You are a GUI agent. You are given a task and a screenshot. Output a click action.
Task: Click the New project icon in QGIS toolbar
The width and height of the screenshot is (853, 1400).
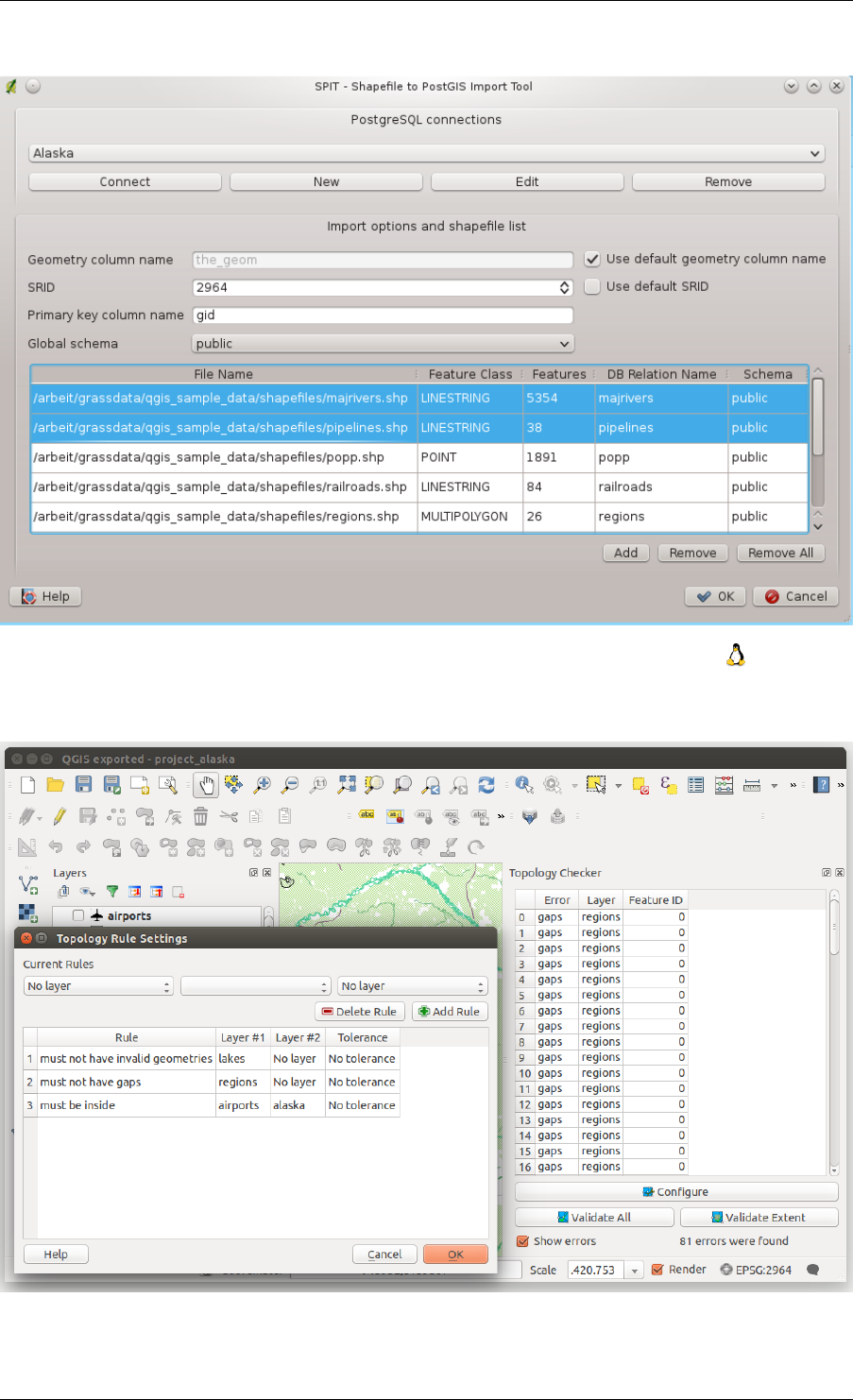(x=27, y=785)
